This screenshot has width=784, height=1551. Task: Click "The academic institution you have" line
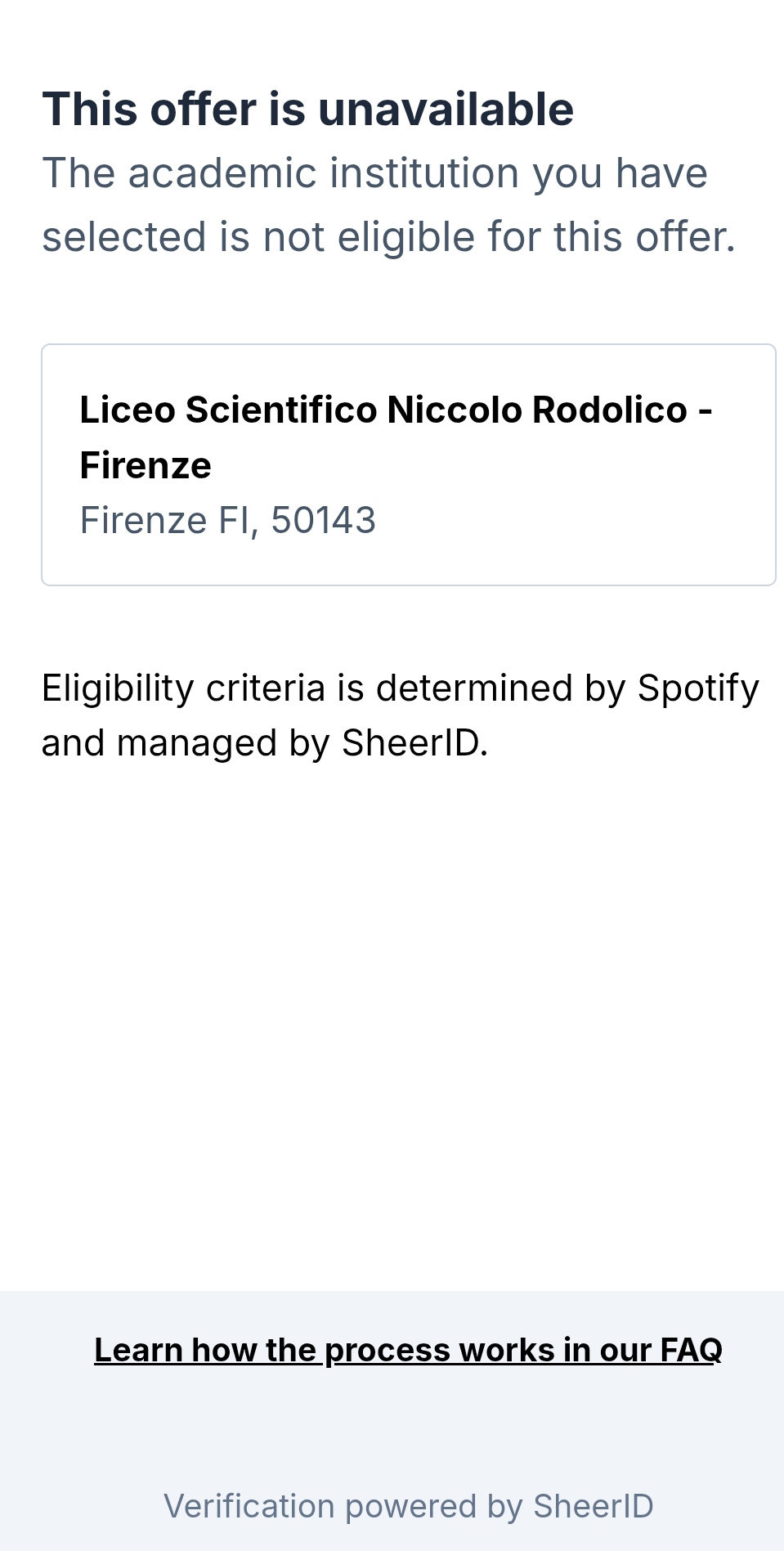click(374, 173)
